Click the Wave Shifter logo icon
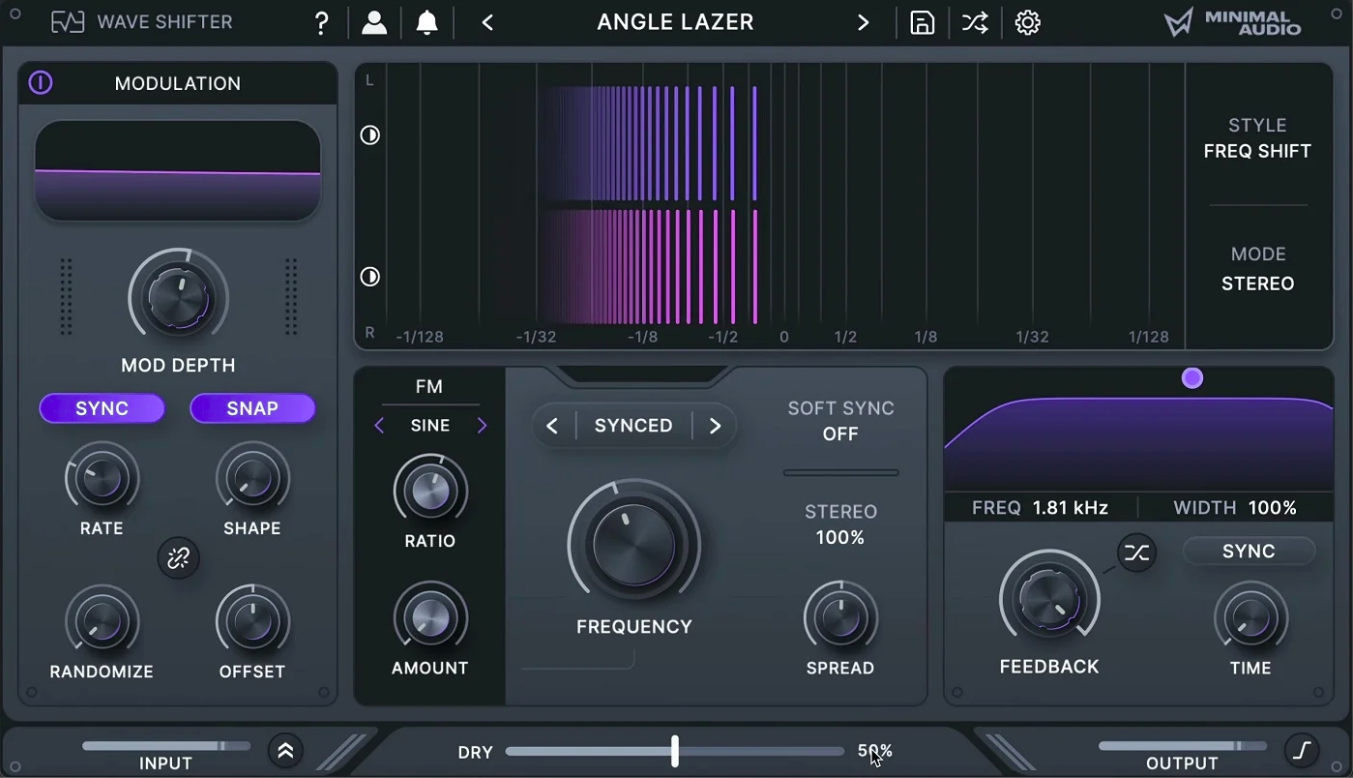The image size is (1353, 778). pyautogui.click(x=68, y=22)
